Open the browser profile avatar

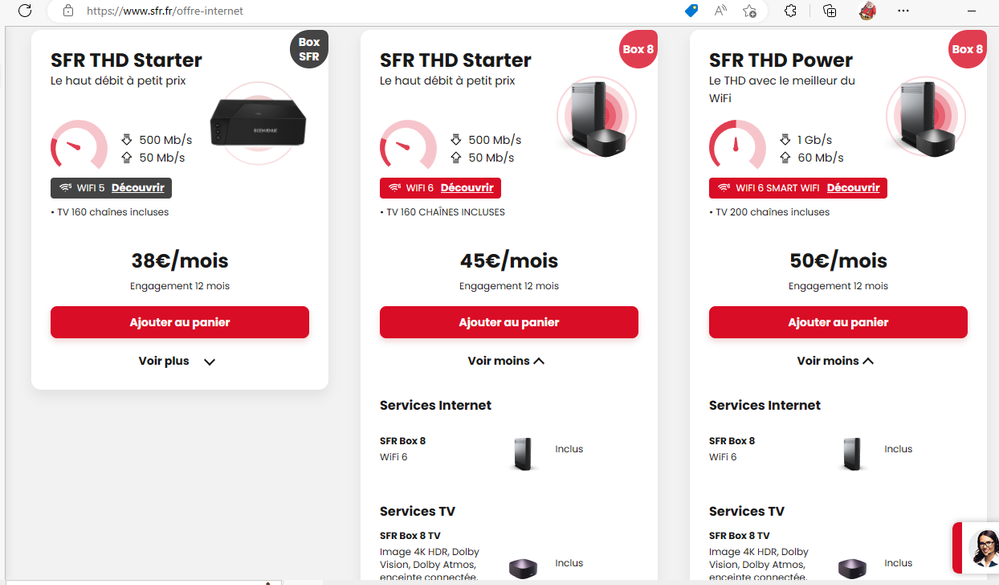point(867,11)
